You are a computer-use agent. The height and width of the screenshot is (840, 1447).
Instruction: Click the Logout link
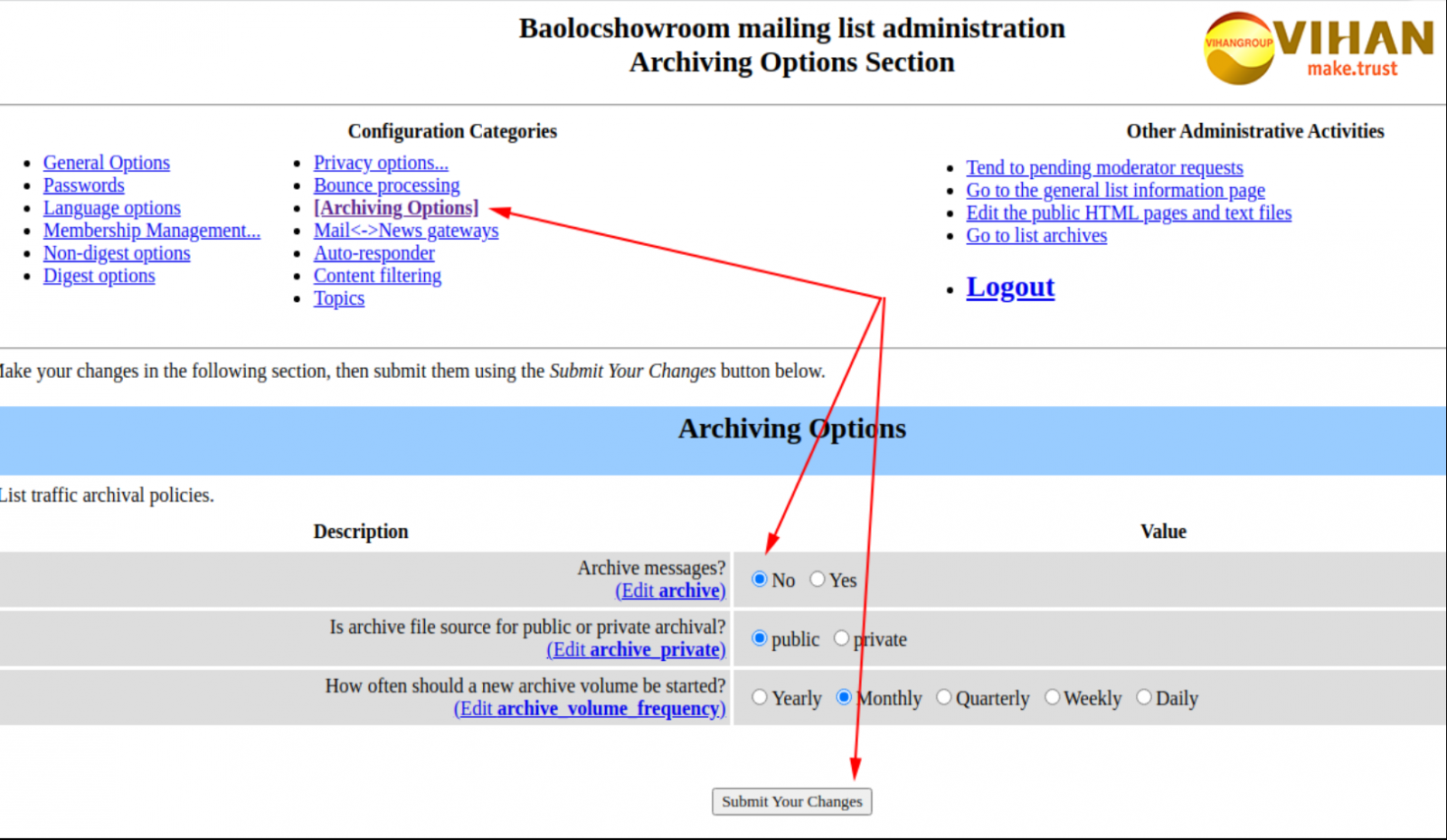tap(1009, 287)
